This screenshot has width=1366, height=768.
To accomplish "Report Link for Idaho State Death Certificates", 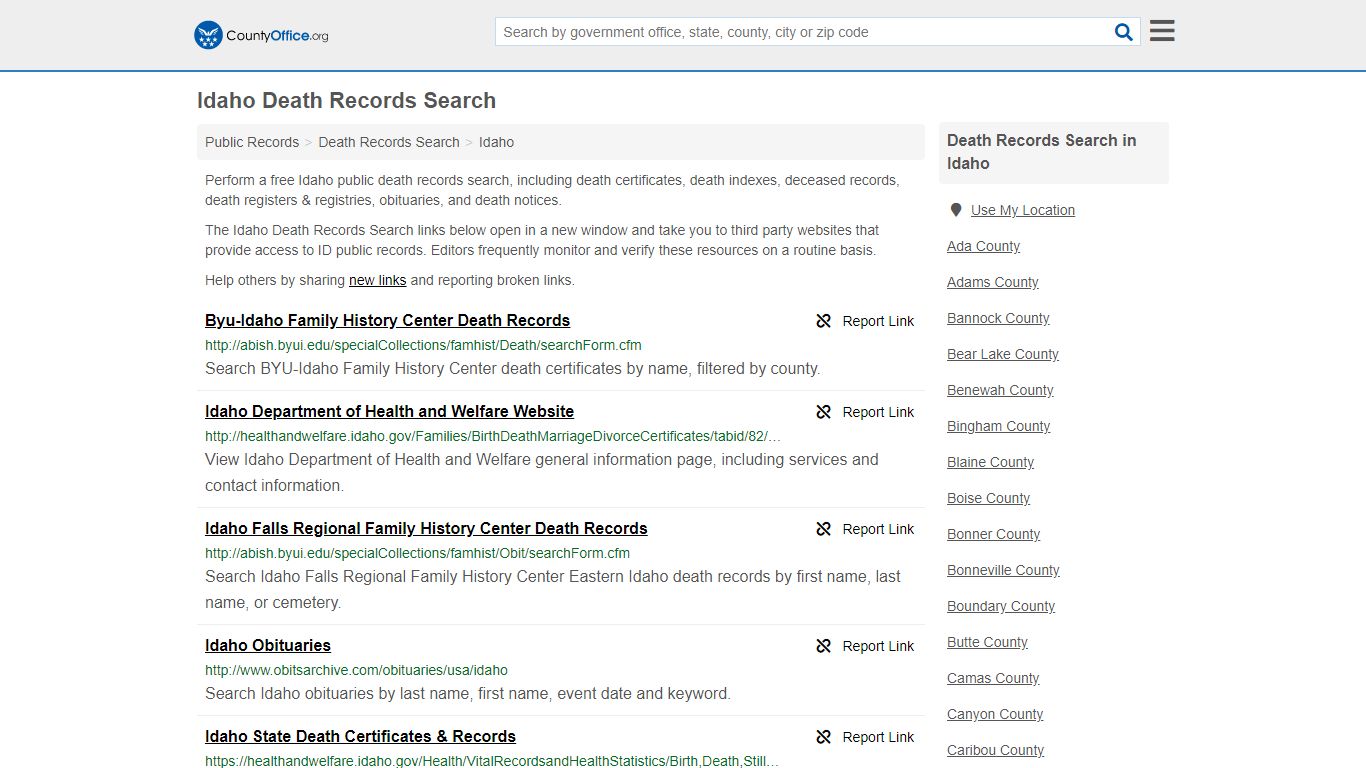I will point(865,737).
